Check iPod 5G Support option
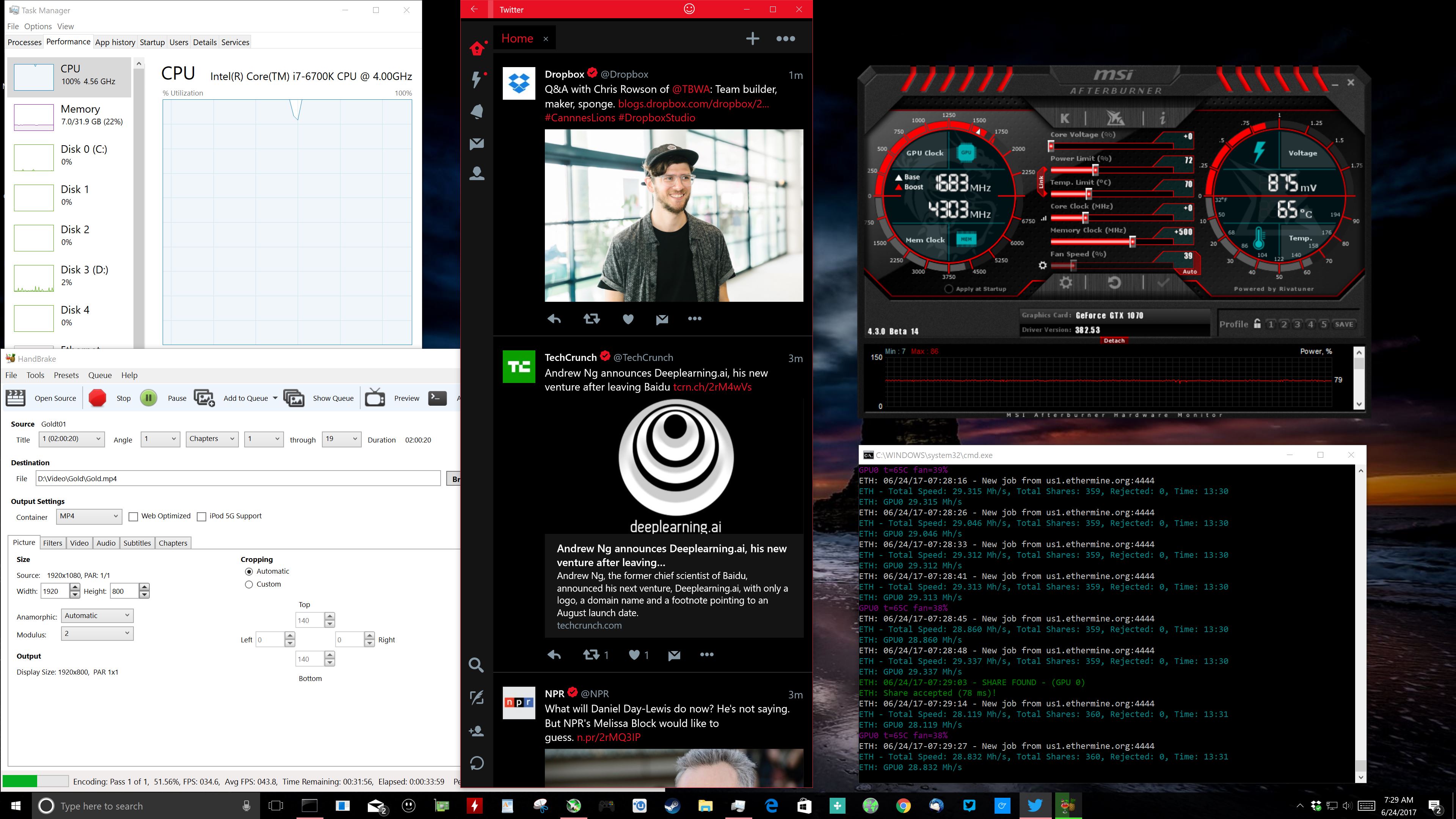The width and height of the screenshot is (1456, 819). pos(201,516)
